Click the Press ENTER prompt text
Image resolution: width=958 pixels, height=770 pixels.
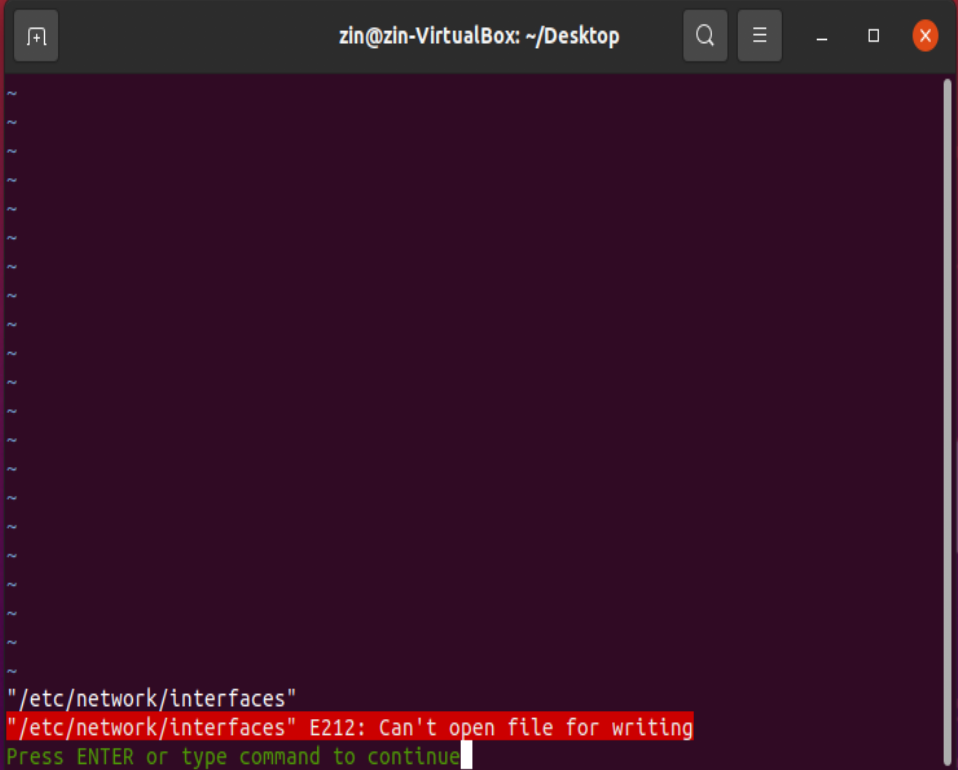tap(233, 757)
